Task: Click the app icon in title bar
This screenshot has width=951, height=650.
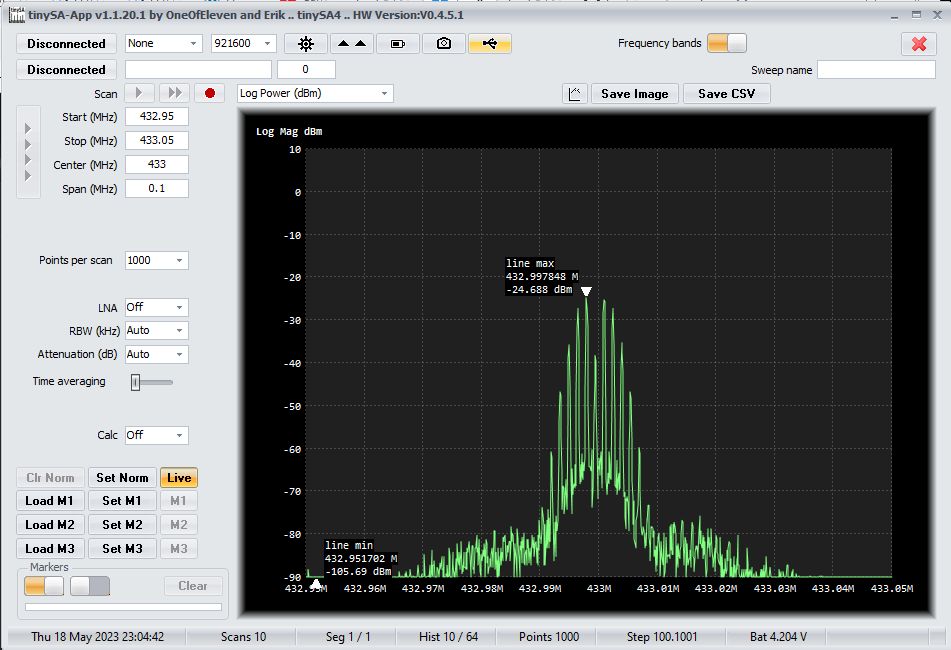Action: pos(16,15)
